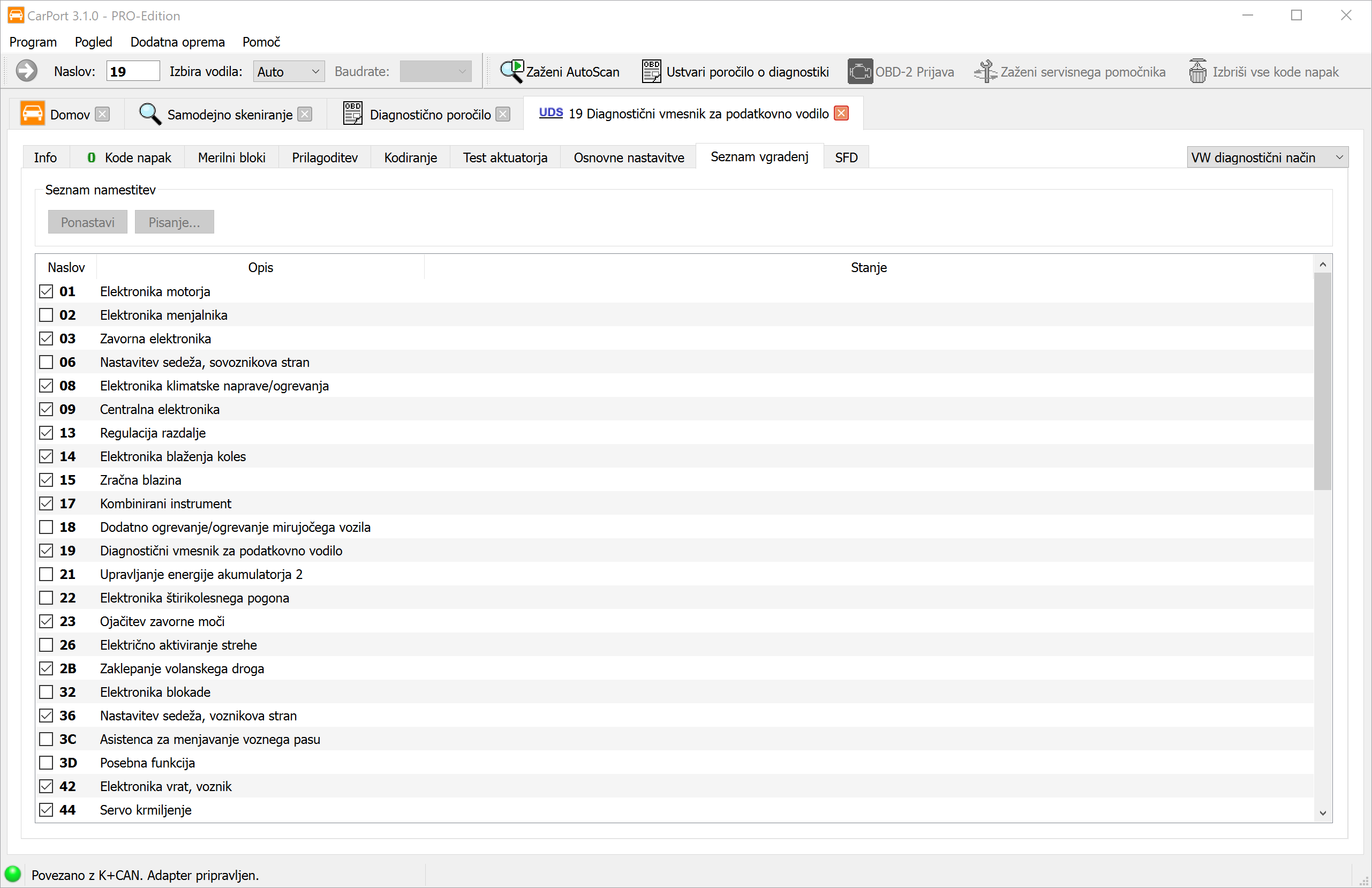Click the Naslov address input field
Image resolution: width=1372 pixels, height=888 pixels.
[x=133, y=72]
